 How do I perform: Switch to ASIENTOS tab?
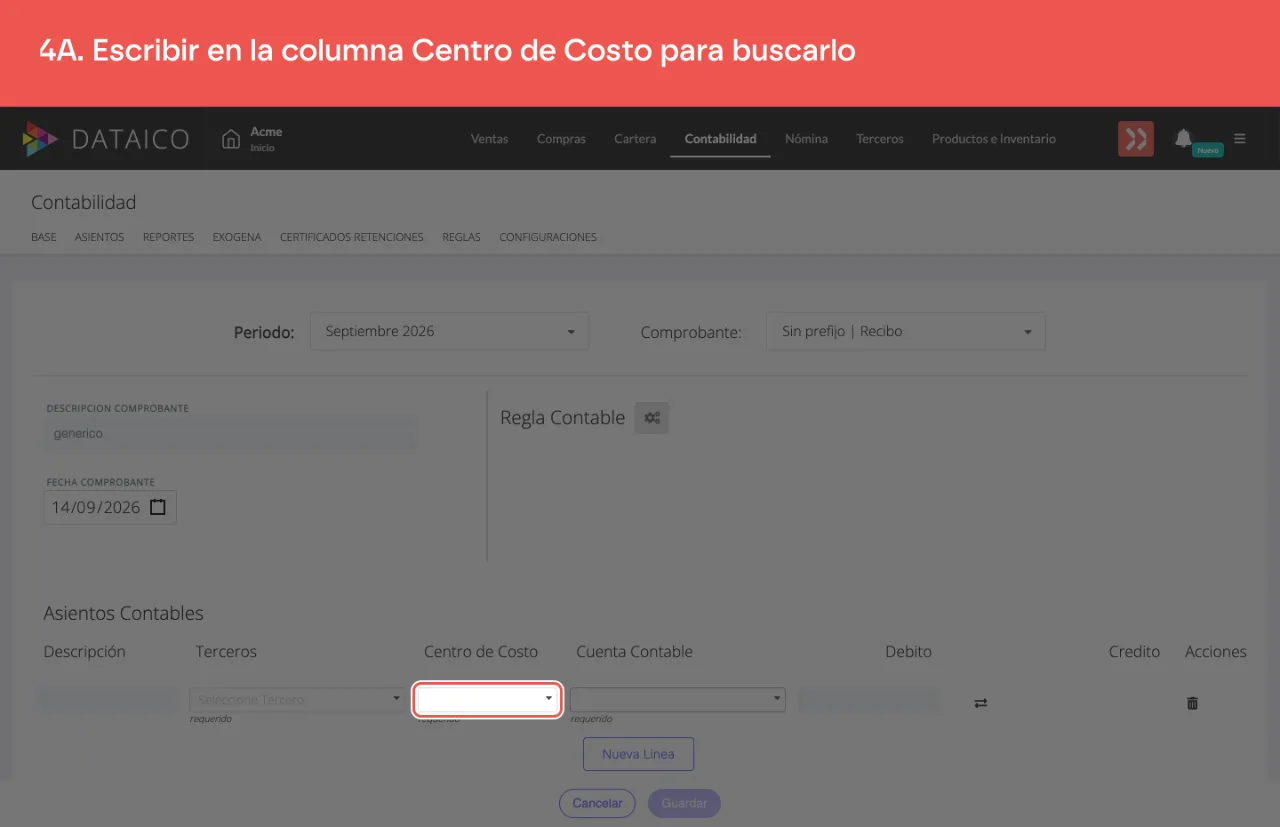click(x=99, y=237)
